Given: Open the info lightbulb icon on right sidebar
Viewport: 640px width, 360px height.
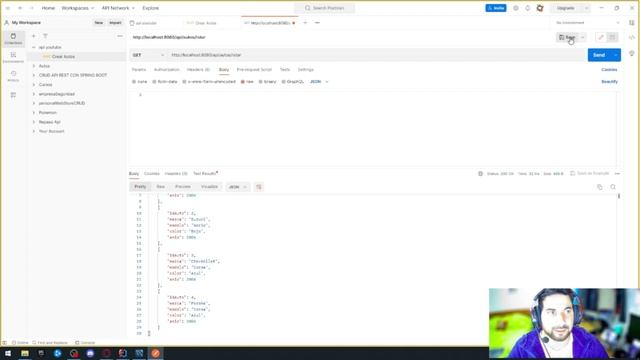Looking at the screenshot, I should point(631,53).
